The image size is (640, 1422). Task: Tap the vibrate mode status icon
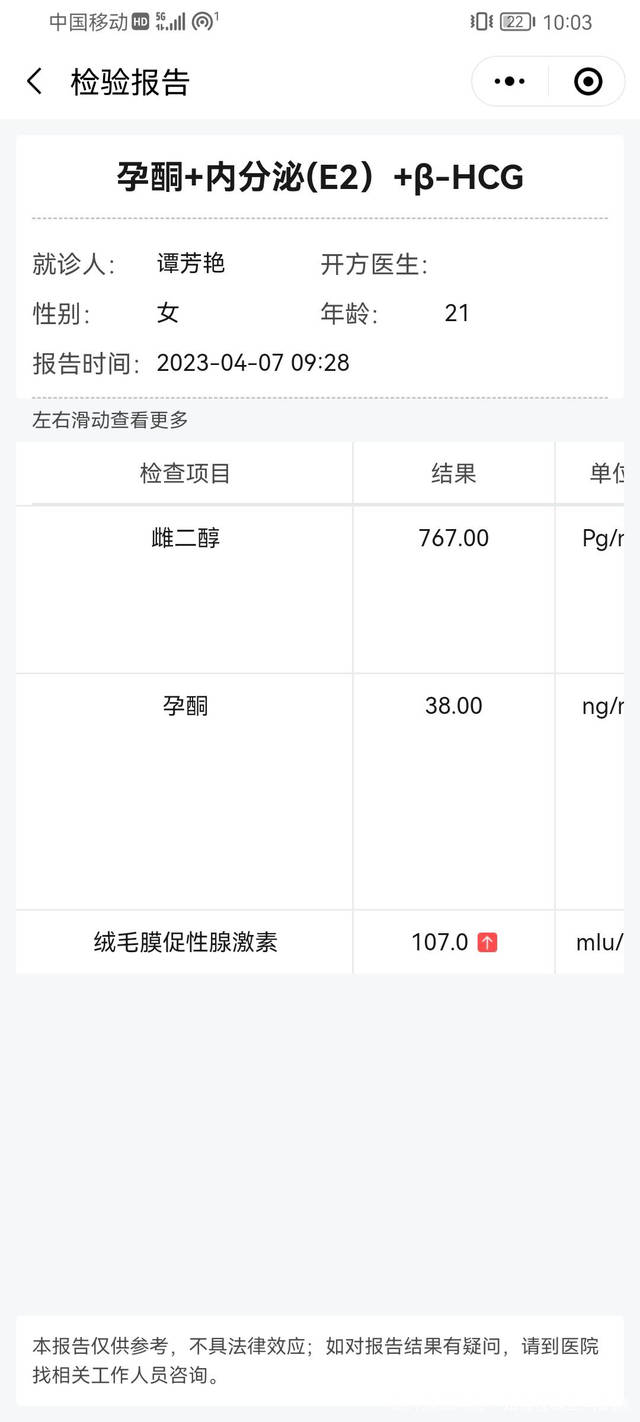[x=481, y=22]
